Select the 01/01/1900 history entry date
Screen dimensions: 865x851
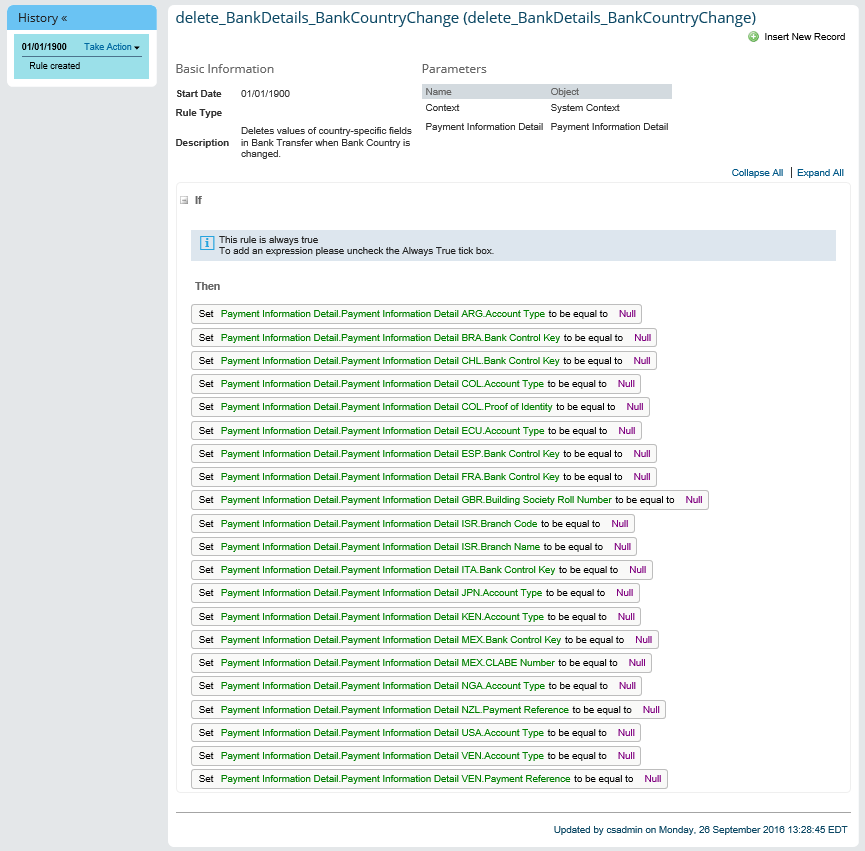44,47
